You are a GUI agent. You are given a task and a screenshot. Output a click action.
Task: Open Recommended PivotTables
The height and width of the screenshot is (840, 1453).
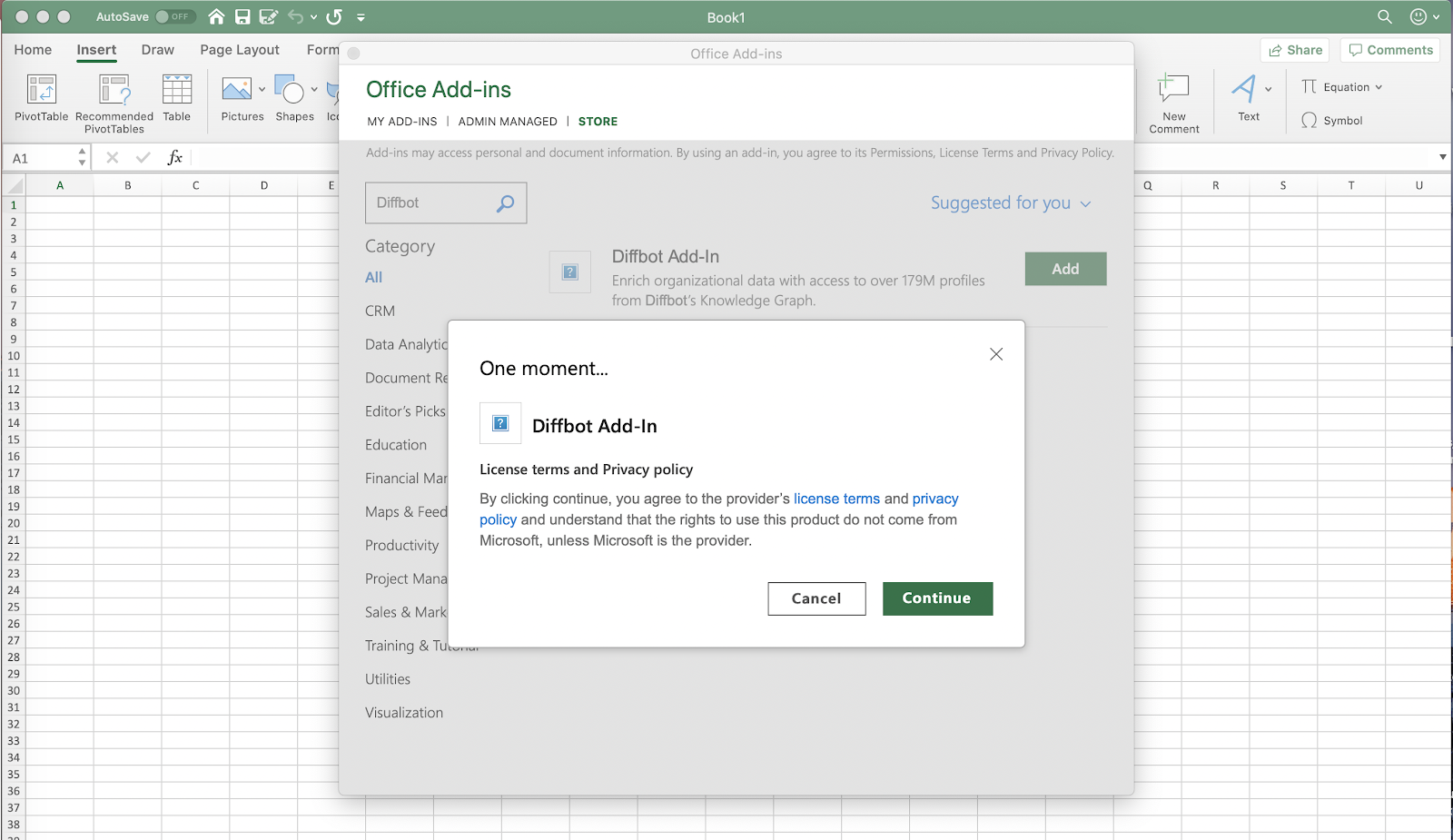[114, 103]
